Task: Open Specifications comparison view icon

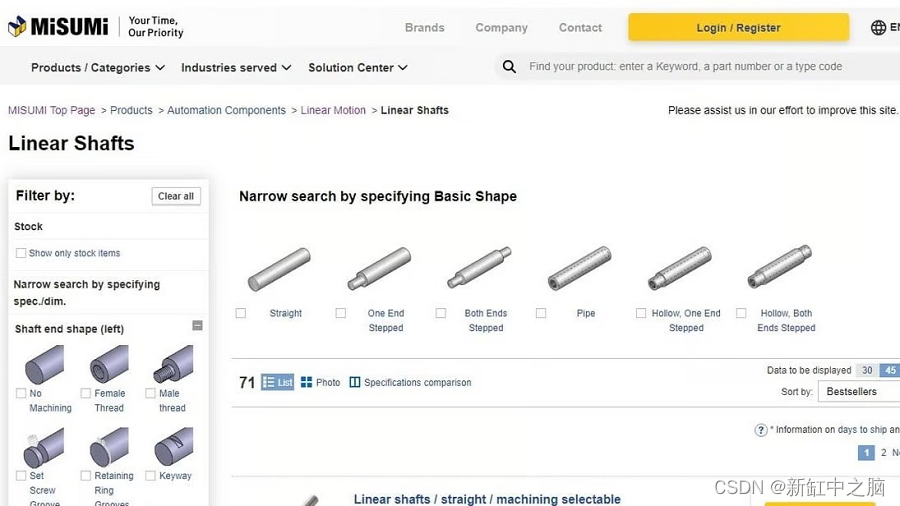Action: click(354, 382)
